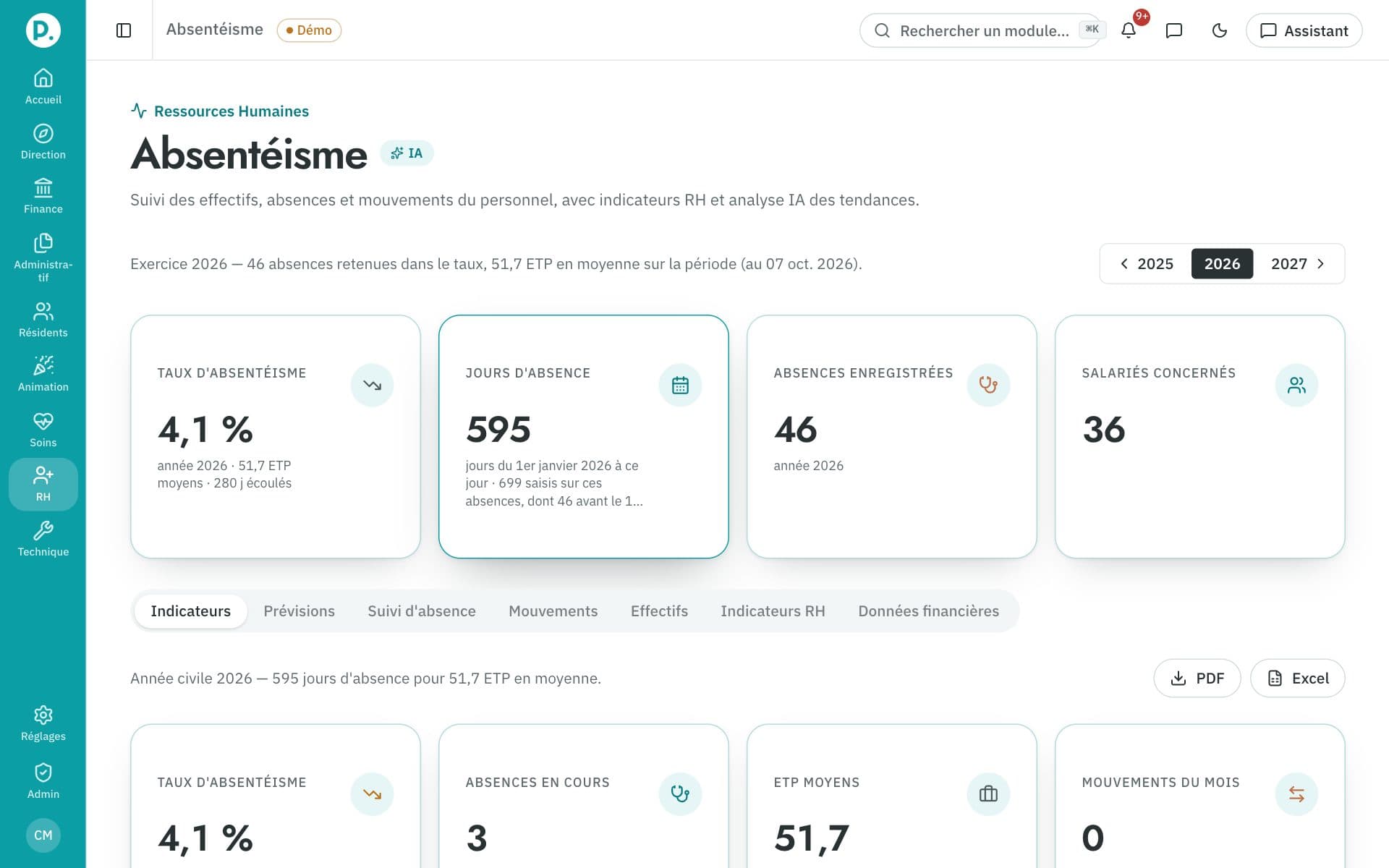The height and width of the screenshot is (868, 1389).
Task: Open the Direction compass sidebar item
Action: pyautogui.click(x=43, y=142)
